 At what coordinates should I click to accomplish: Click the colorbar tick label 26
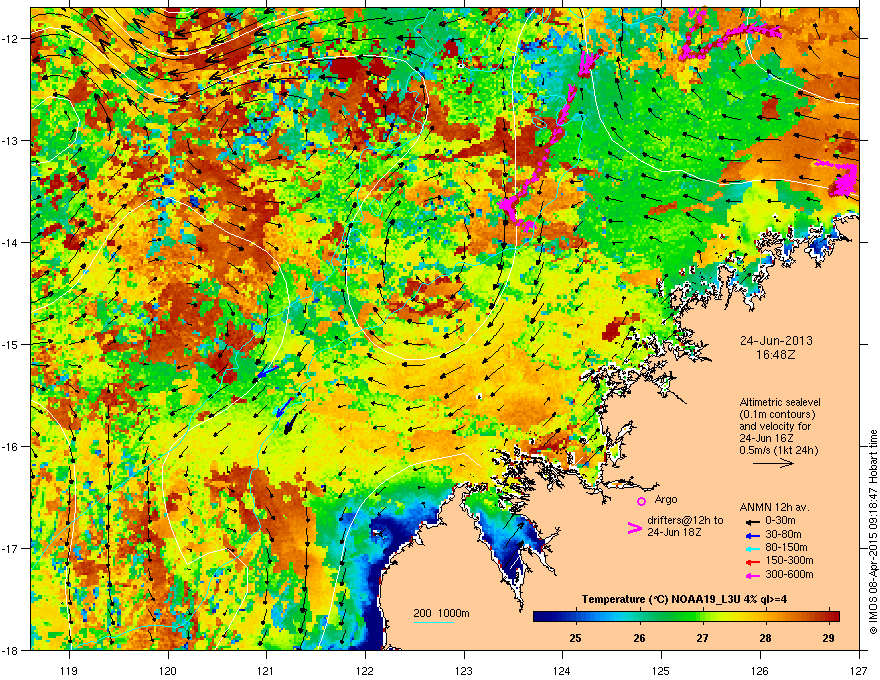click(639, 638)
